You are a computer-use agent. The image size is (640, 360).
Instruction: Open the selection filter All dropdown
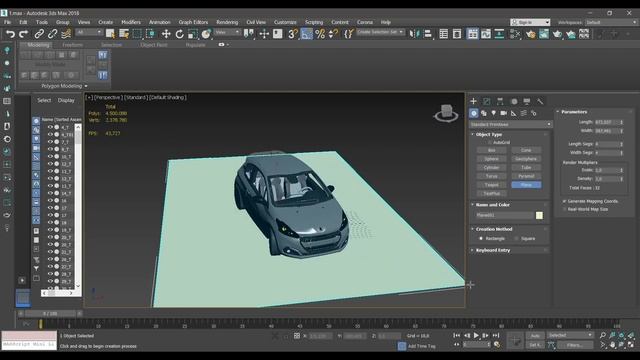pyautogui.click(x=89, y=32)
